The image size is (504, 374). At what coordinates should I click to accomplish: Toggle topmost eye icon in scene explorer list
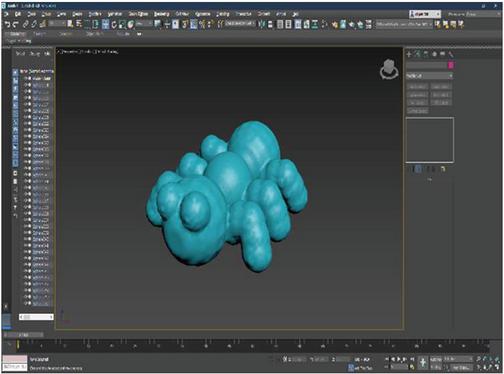click(25, 78)
